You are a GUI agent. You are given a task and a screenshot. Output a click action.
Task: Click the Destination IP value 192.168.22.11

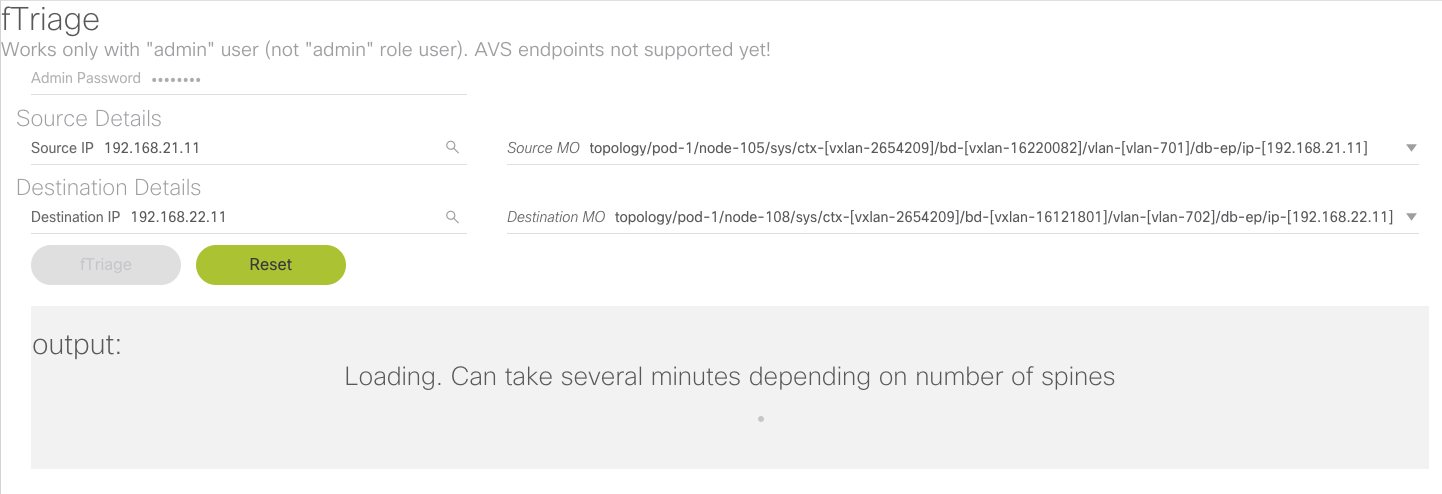point(178,217)
